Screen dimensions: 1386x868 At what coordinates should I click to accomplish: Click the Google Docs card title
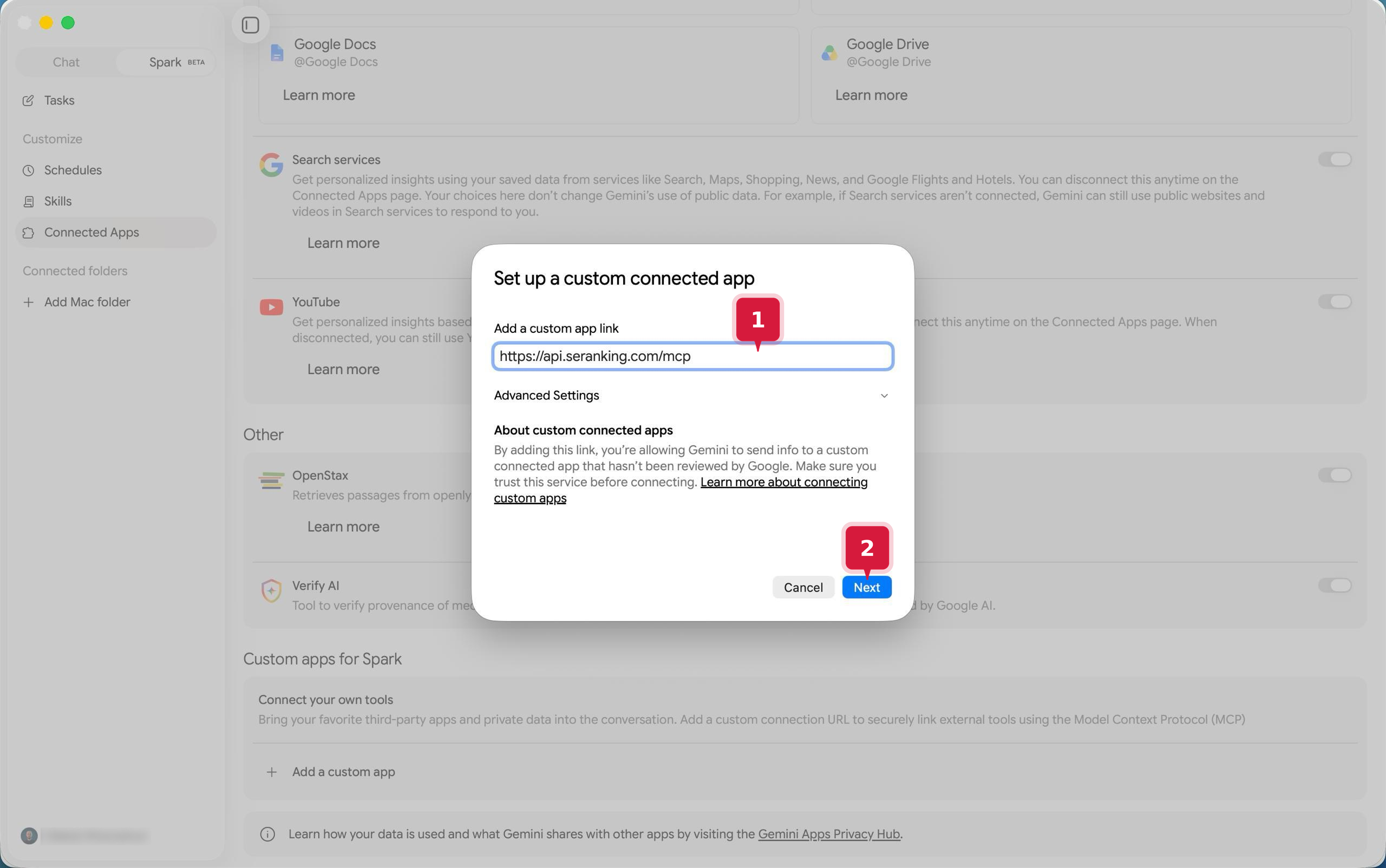click(x=335, y=44)
